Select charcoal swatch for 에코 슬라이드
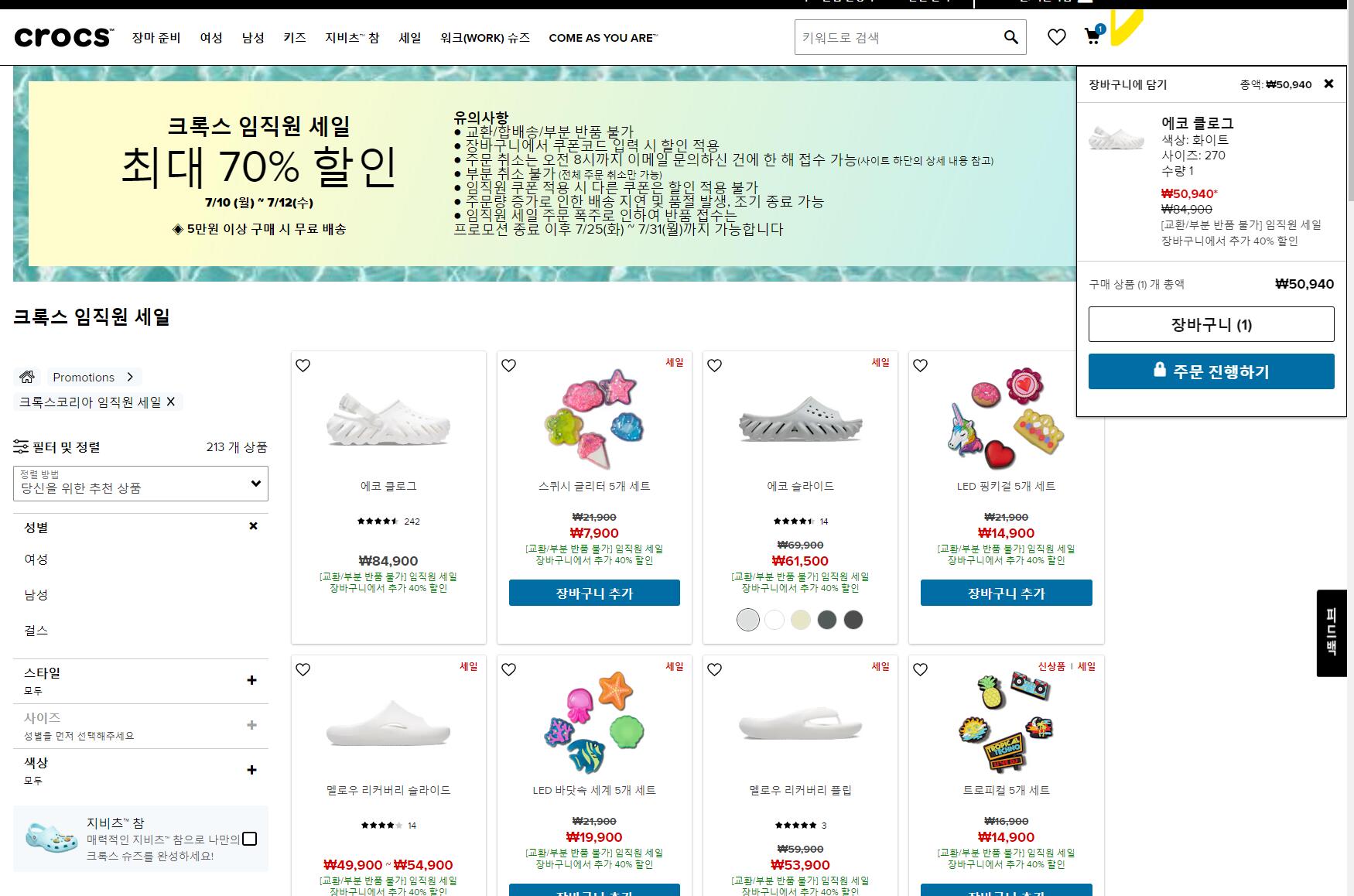This screenshot has width=1354, height=896. click(x=853, y=620)
